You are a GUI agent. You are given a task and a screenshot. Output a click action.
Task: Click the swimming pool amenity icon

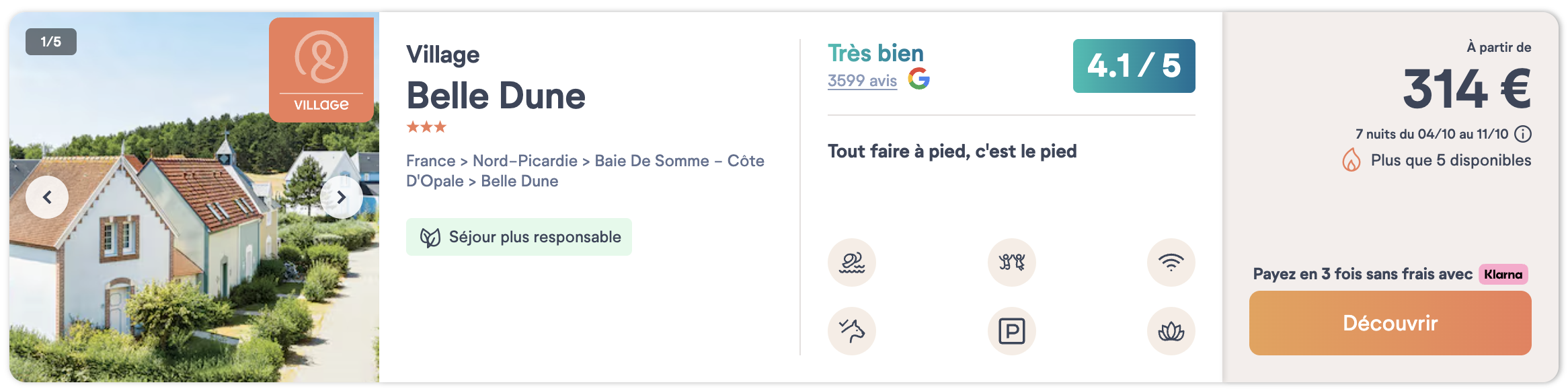851,262
